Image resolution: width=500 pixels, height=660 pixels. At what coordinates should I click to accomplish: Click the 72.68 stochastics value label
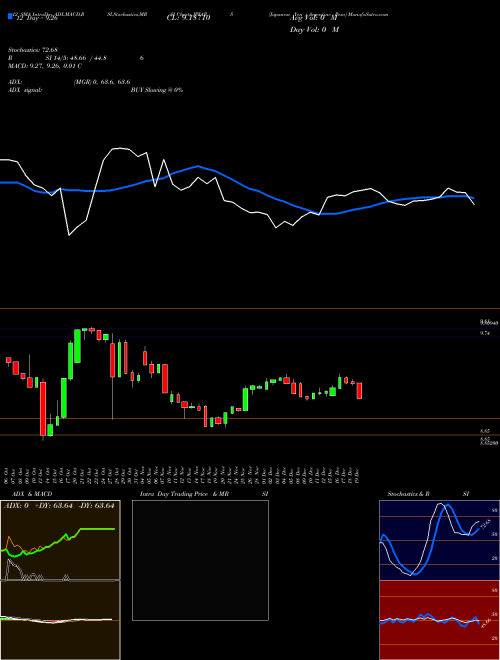[486, 525]
